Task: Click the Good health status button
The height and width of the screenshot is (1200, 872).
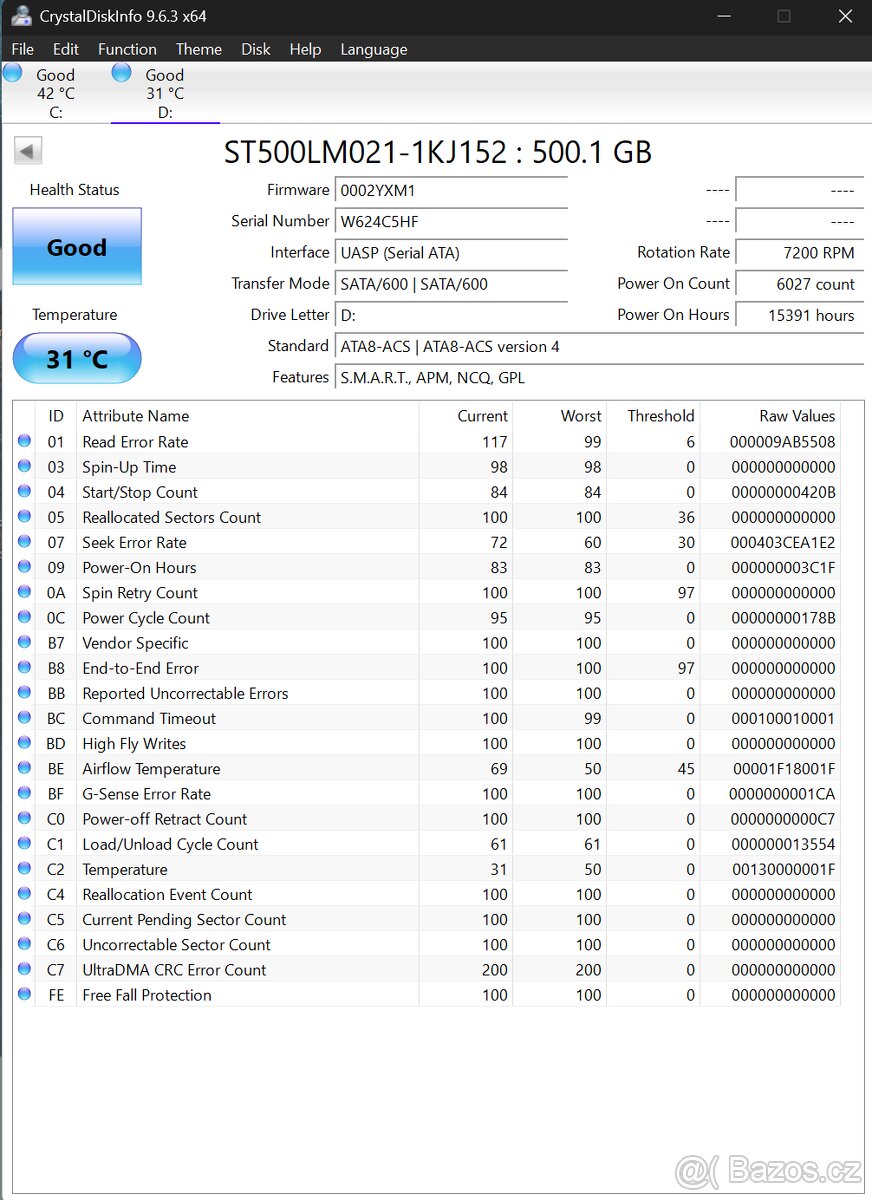Action: tap(77, 247)
